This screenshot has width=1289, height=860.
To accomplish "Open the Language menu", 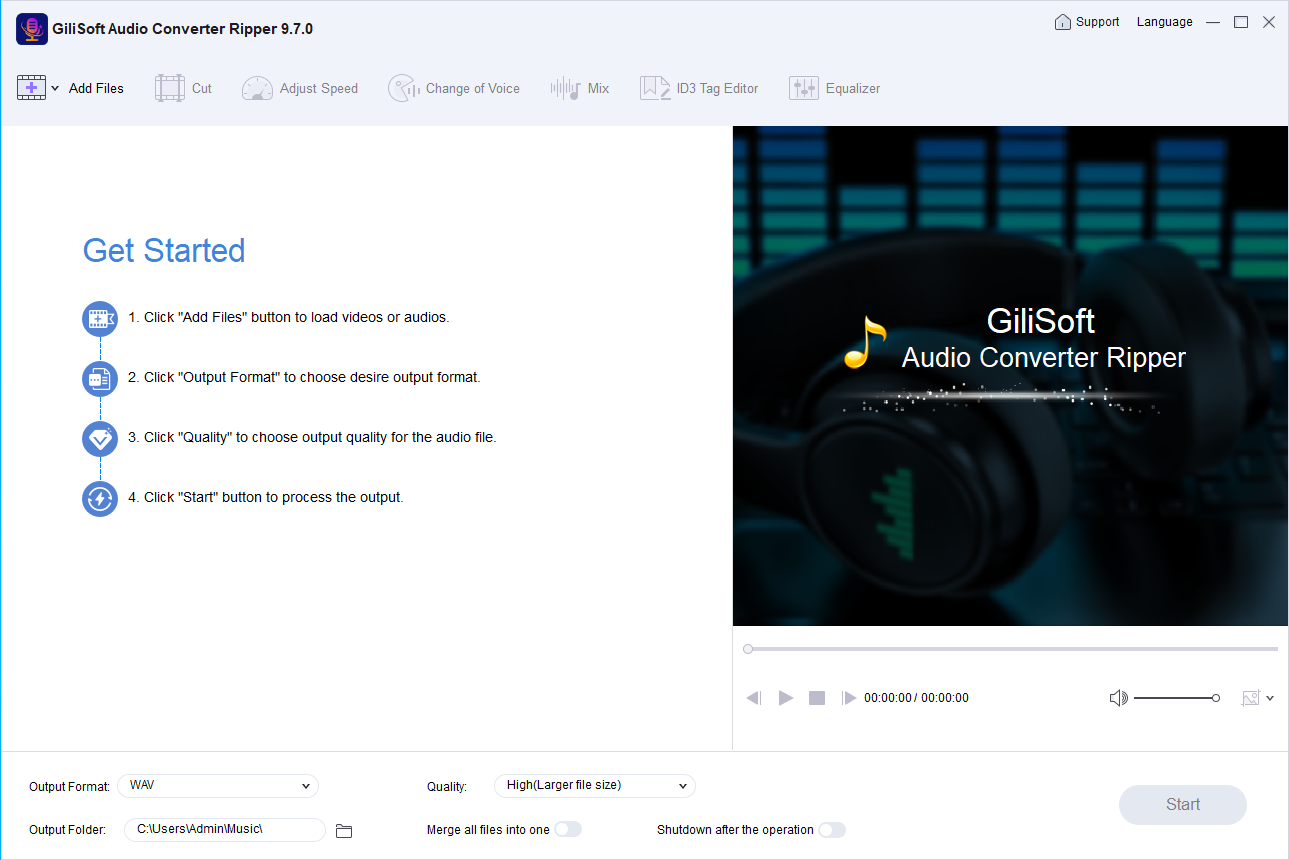I will pyautogui.click(x=1165, y=22).
